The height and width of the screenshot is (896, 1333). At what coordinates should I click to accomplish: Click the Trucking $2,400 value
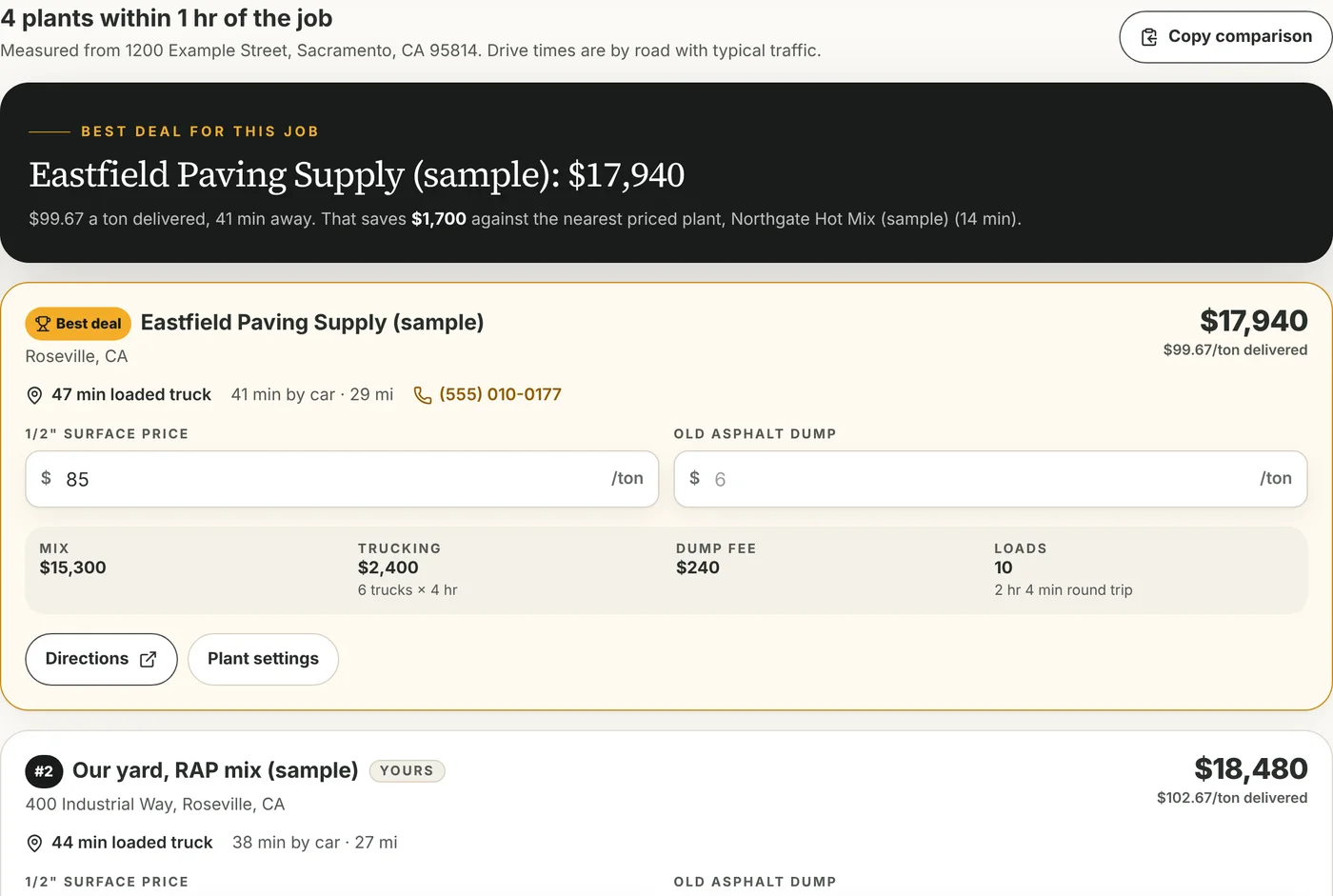(x=388, y=567)
